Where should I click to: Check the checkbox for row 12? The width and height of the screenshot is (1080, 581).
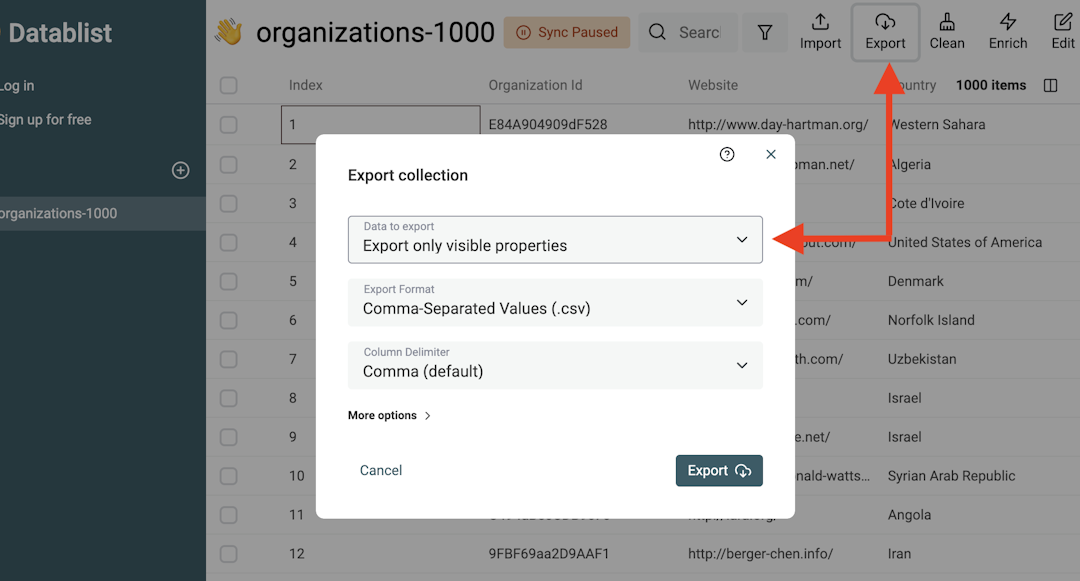(x=228, y=553)
